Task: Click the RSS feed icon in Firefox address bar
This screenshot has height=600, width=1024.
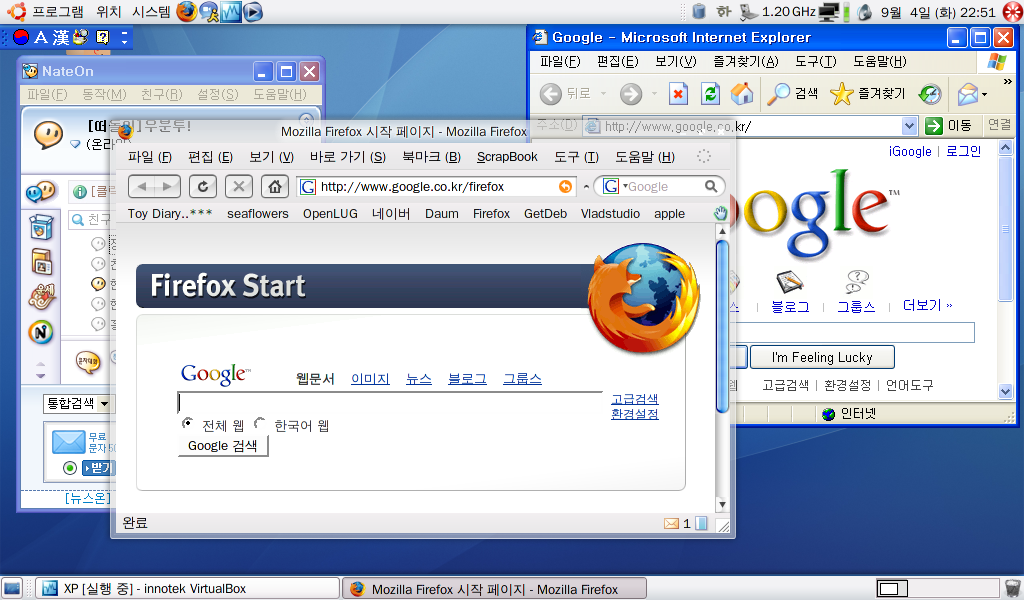Action: 566,187
